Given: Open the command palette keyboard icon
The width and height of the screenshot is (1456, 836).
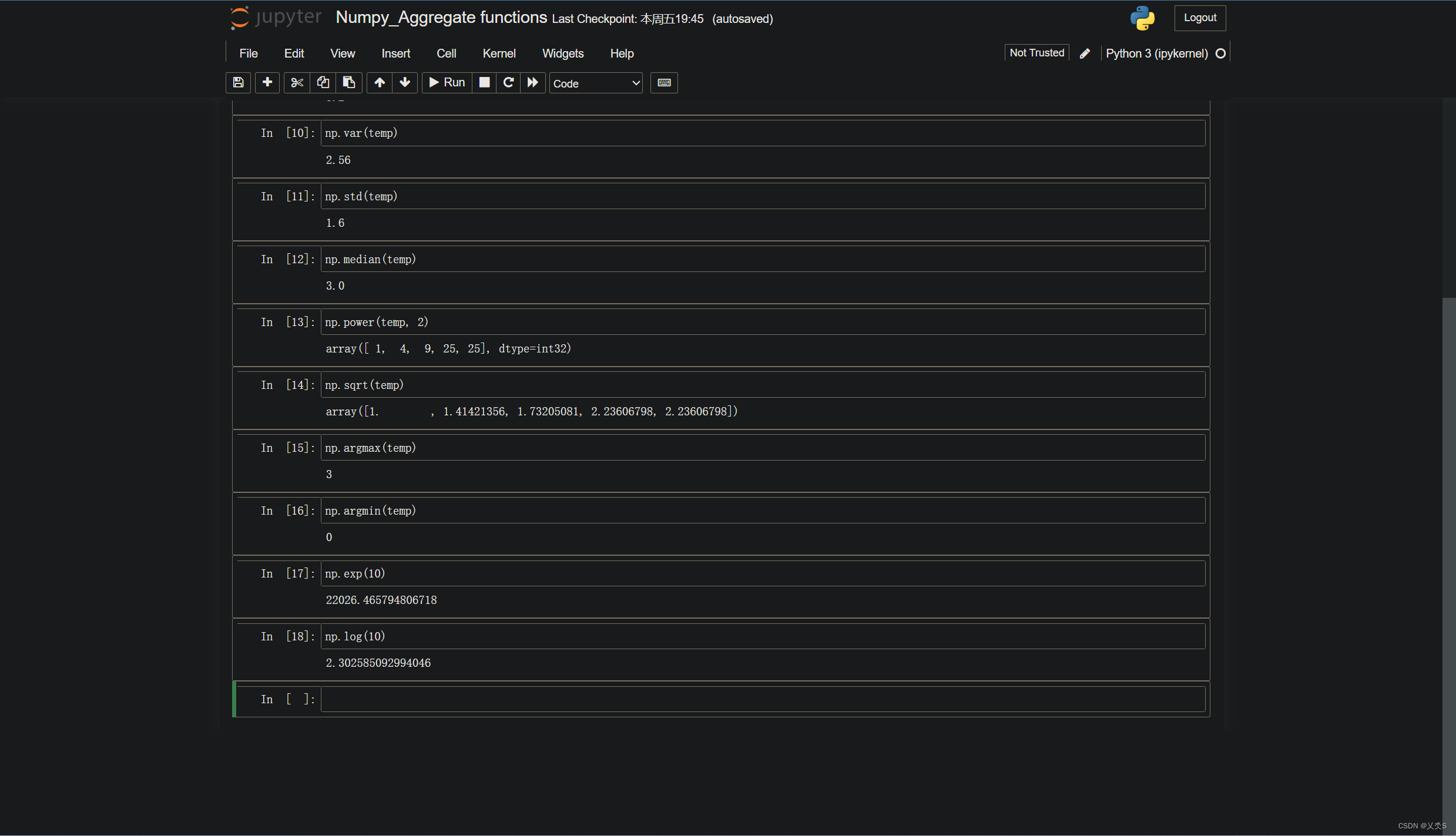Looking at the screenshot, I should [x=664, y=83].
